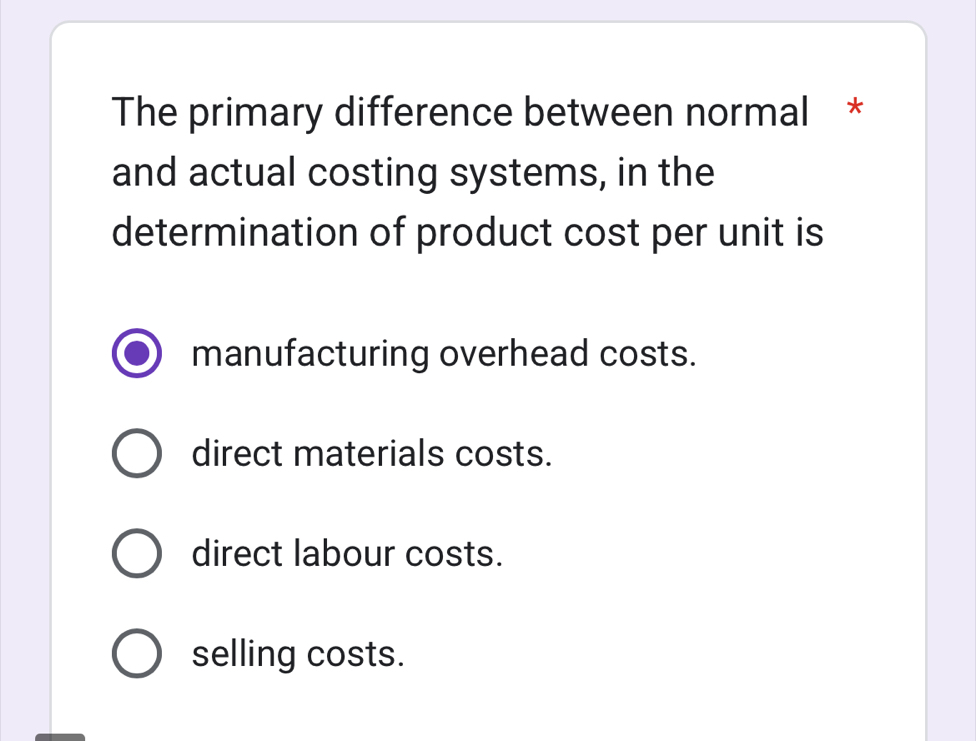Click the line "determination of product cost per unit is"

point(468,233)
